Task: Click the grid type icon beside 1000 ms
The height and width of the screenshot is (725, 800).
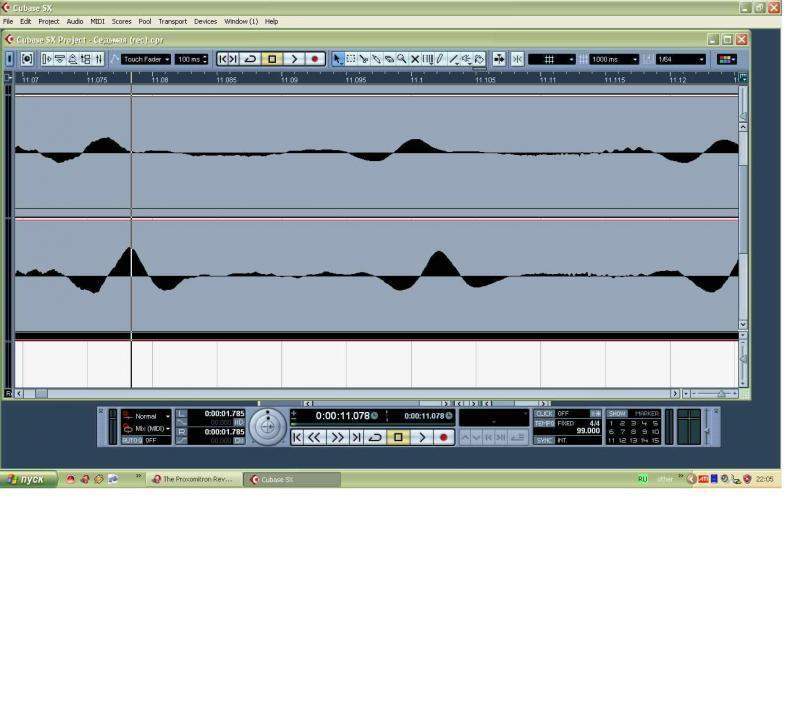Action: [x=582, y=59]
